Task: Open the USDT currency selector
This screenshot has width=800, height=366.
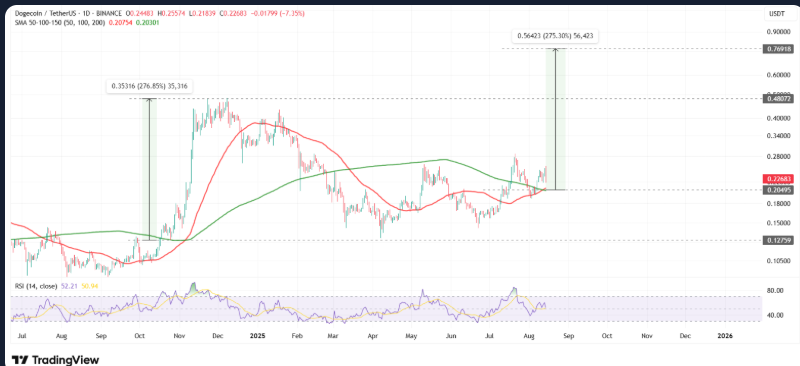Action: click(x=775, y=14)
